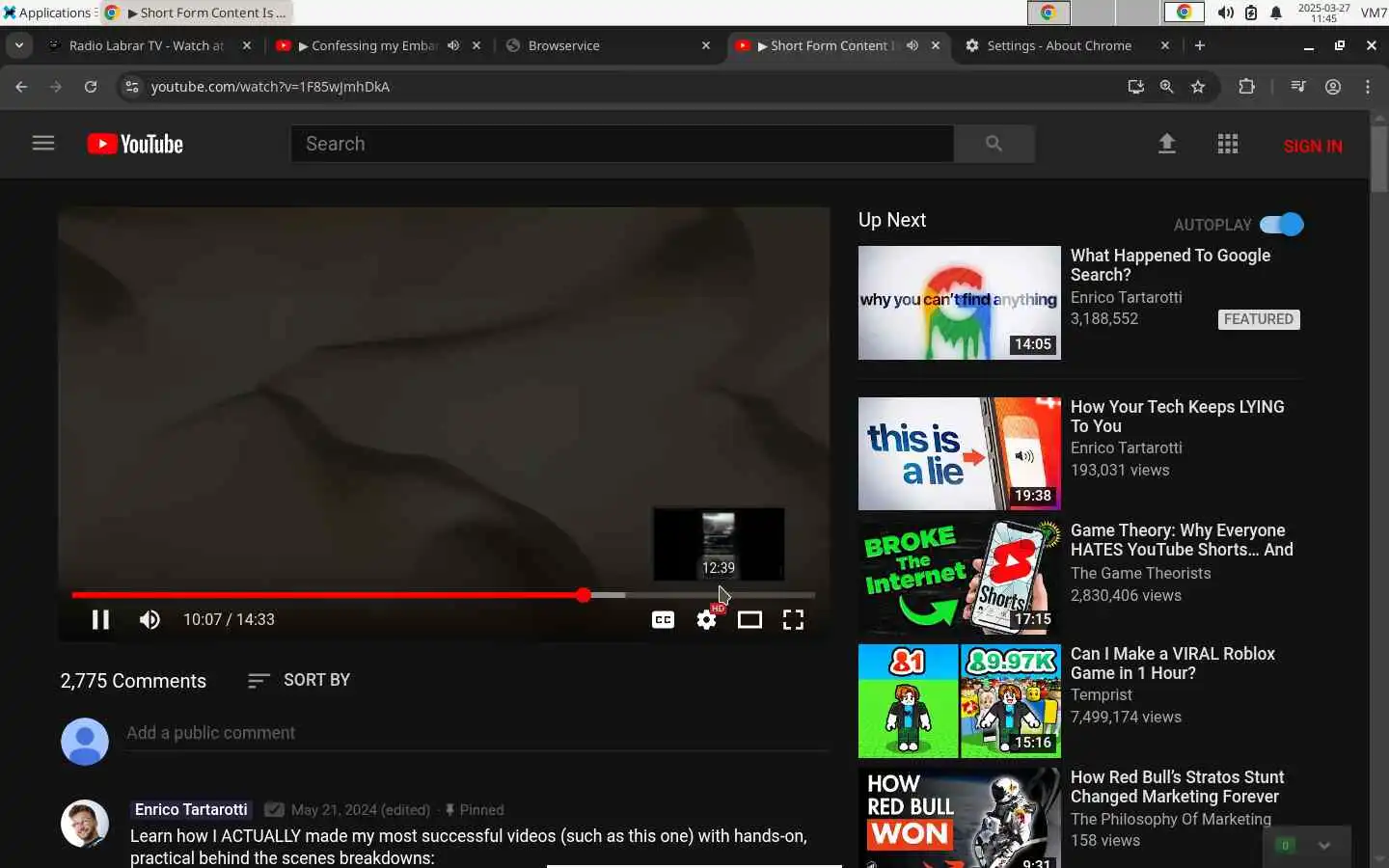The height and width of the screenshot is (868, 1389).
Task: Select the Short Form Content taskbar window
Action: [196, 13]
